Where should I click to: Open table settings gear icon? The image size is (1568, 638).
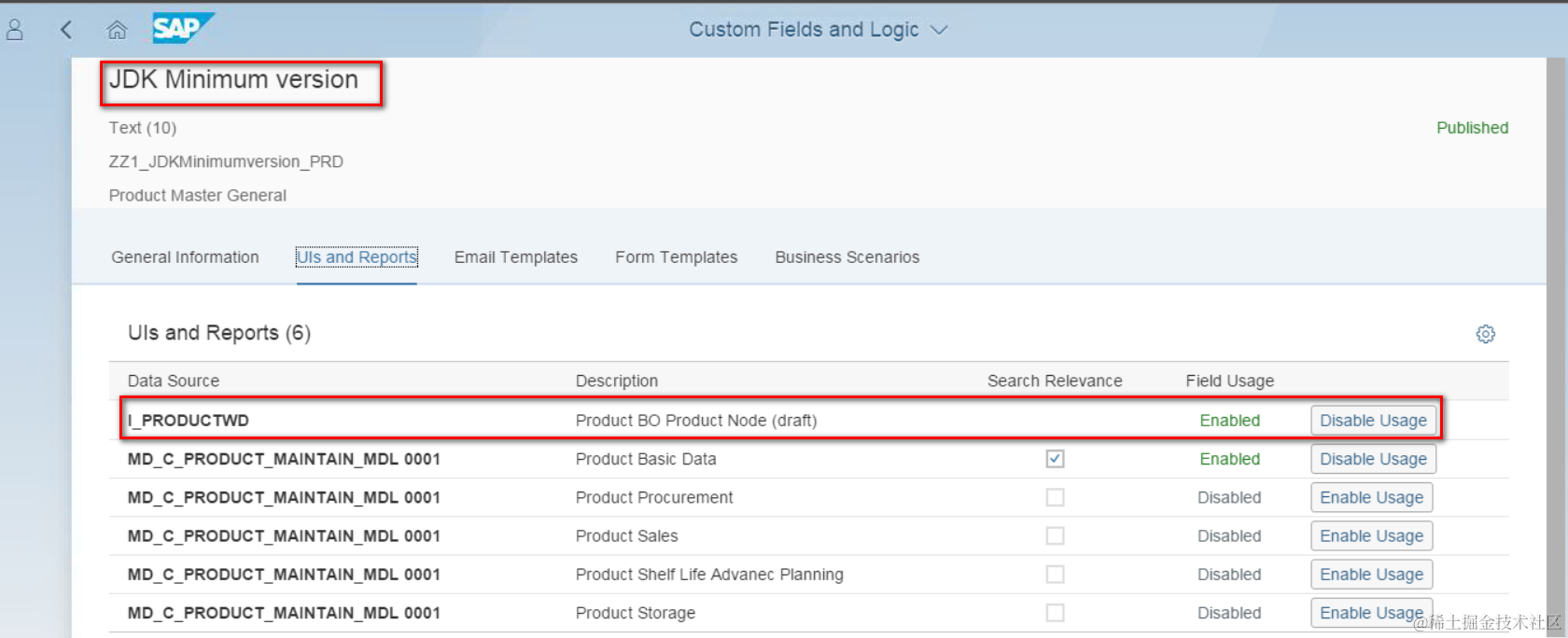[1485, 334]
